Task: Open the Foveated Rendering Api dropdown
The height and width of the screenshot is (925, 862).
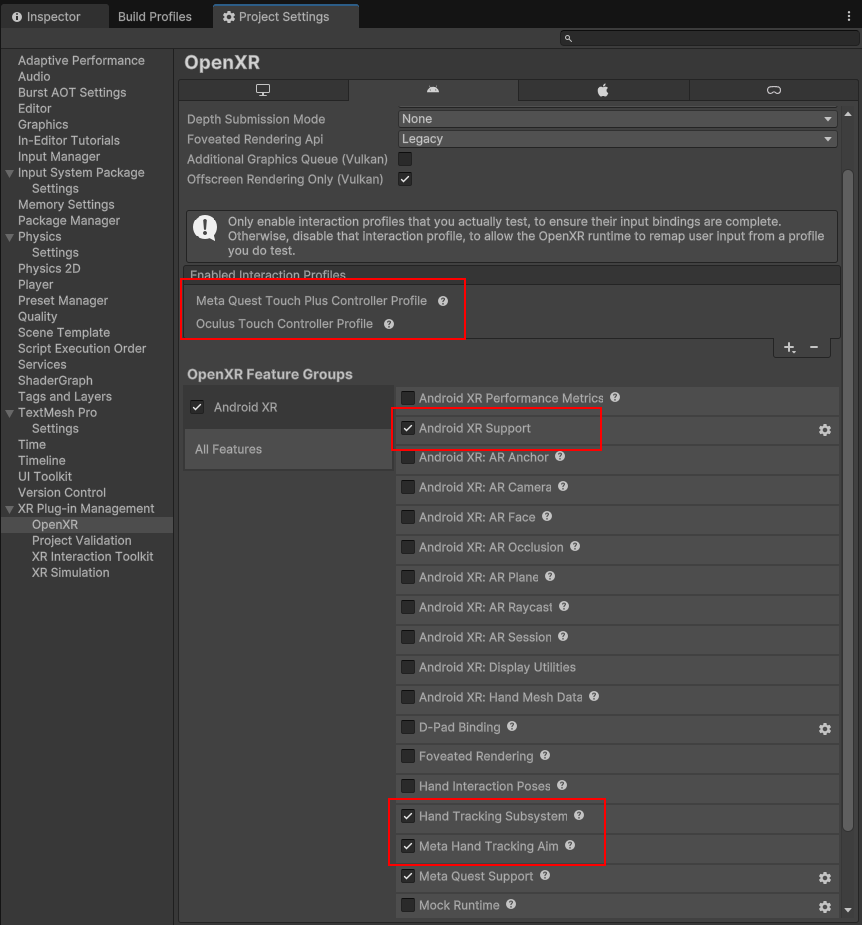Action: coord(617,139)
